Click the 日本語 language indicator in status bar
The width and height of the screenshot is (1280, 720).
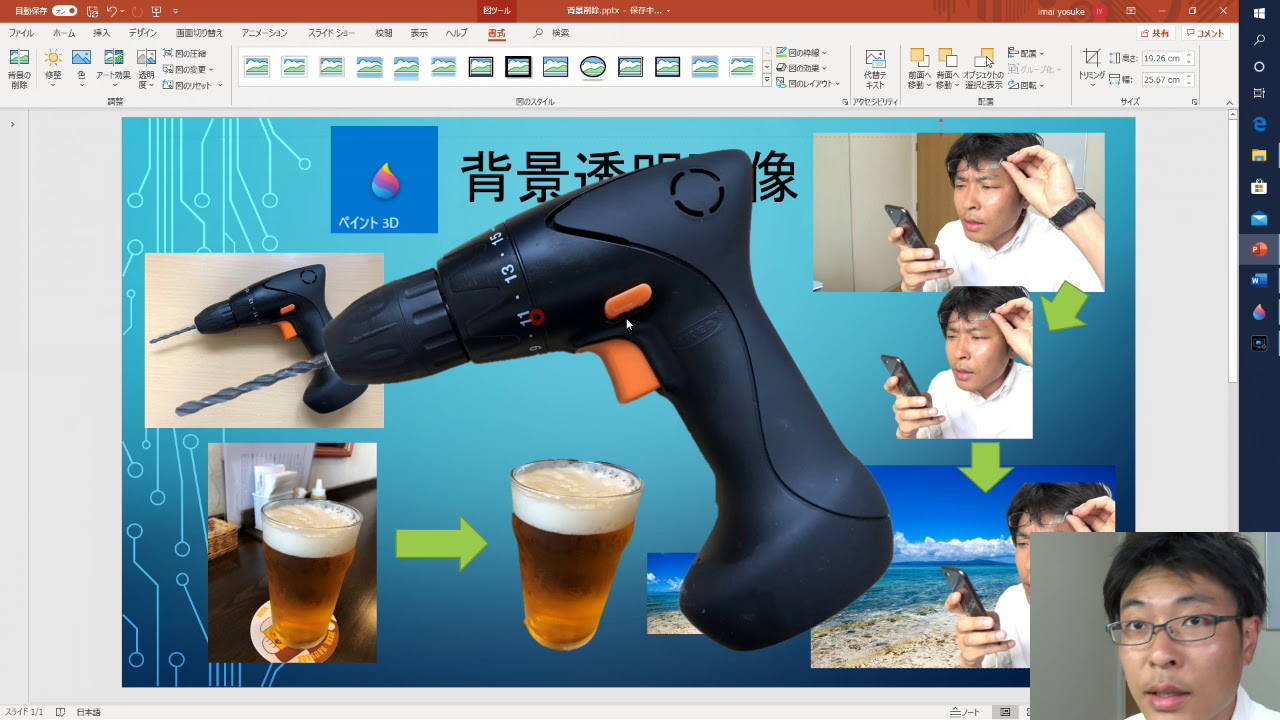pyautogui.click(x=88, y=712)
